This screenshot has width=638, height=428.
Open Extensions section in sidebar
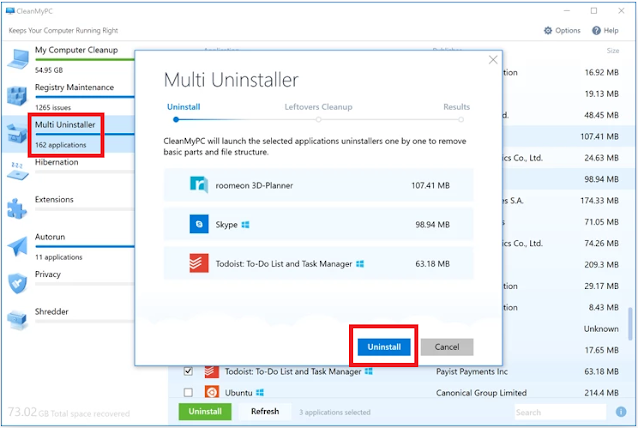point(54,200)
